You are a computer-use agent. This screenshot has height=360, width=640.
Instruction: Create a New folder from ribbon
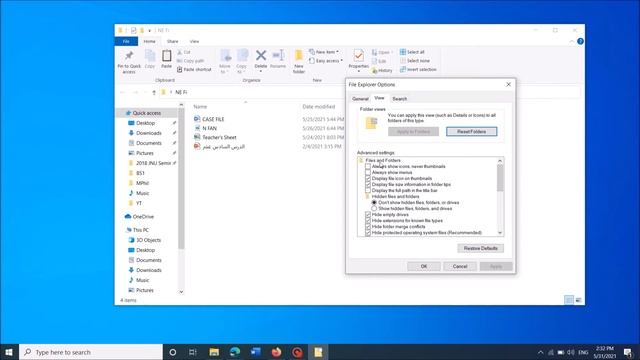click(299, 61)
